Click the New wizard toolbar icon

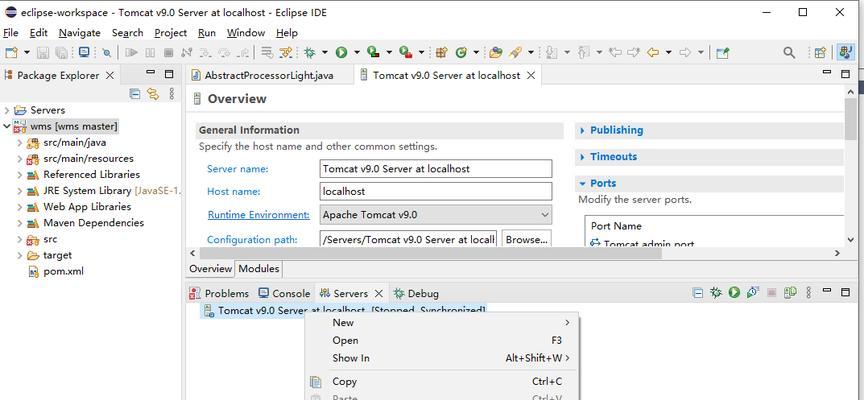click(x=12, y=52)
